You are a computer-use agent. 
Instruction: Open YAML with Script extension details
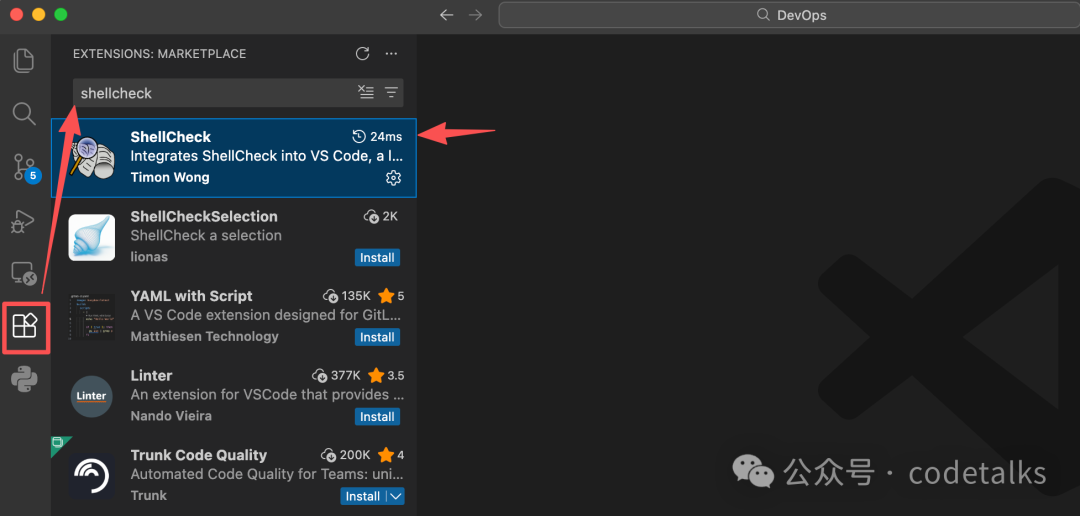(234, 317)
